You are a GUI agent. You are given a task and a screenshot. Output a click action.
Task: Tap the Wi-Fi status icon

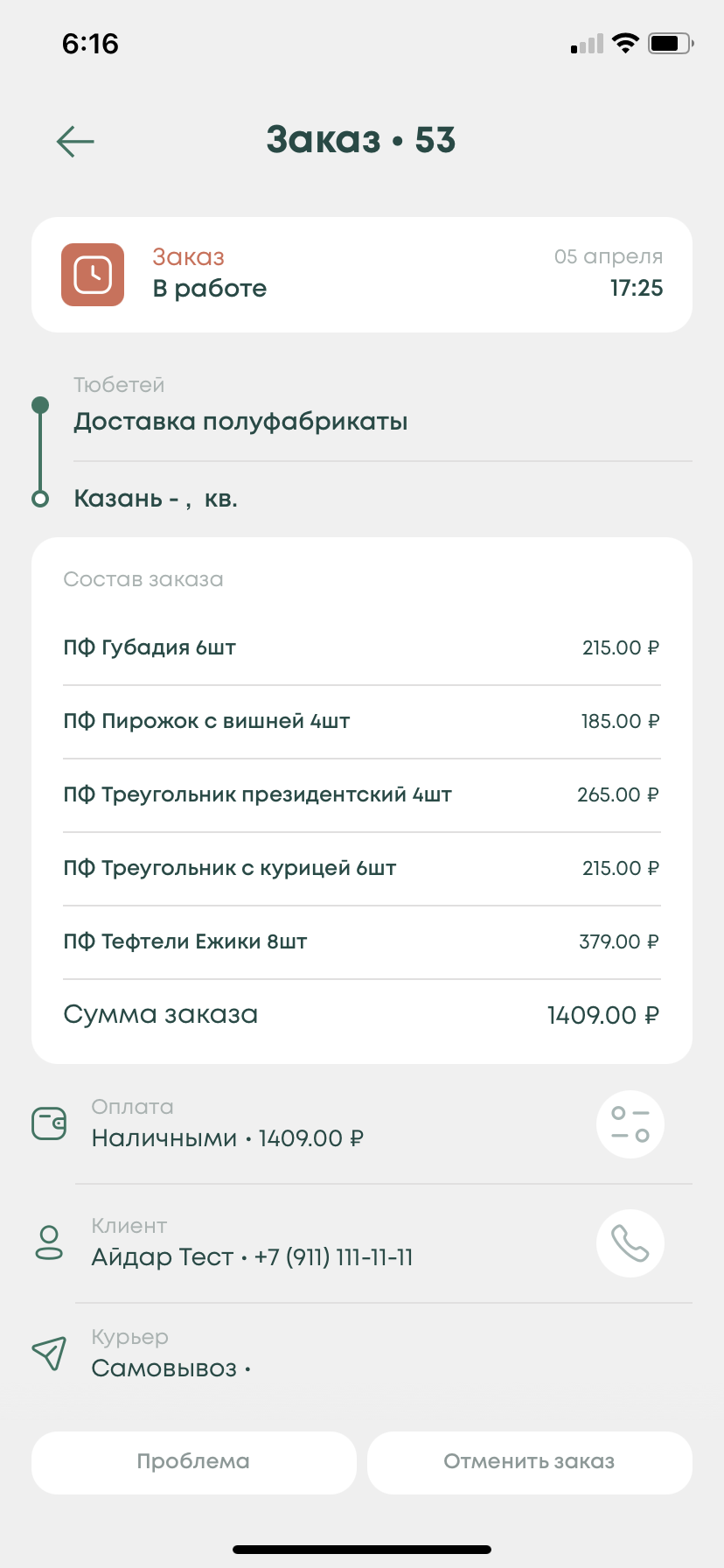click(x=625, y=43)
